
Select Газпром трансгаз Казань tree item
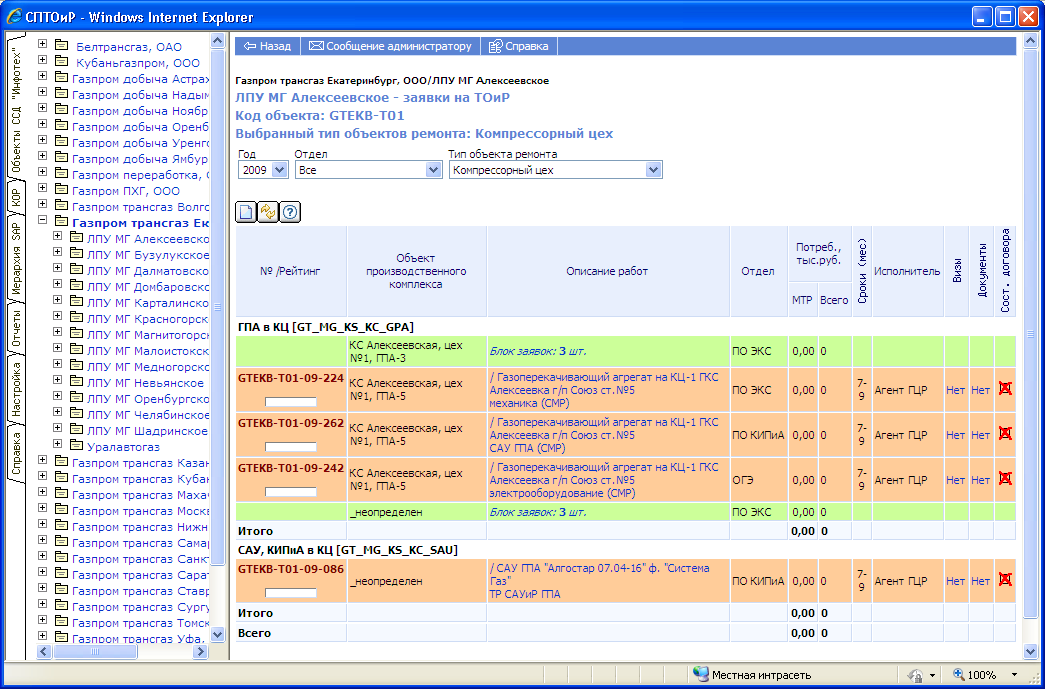(140, 462)
